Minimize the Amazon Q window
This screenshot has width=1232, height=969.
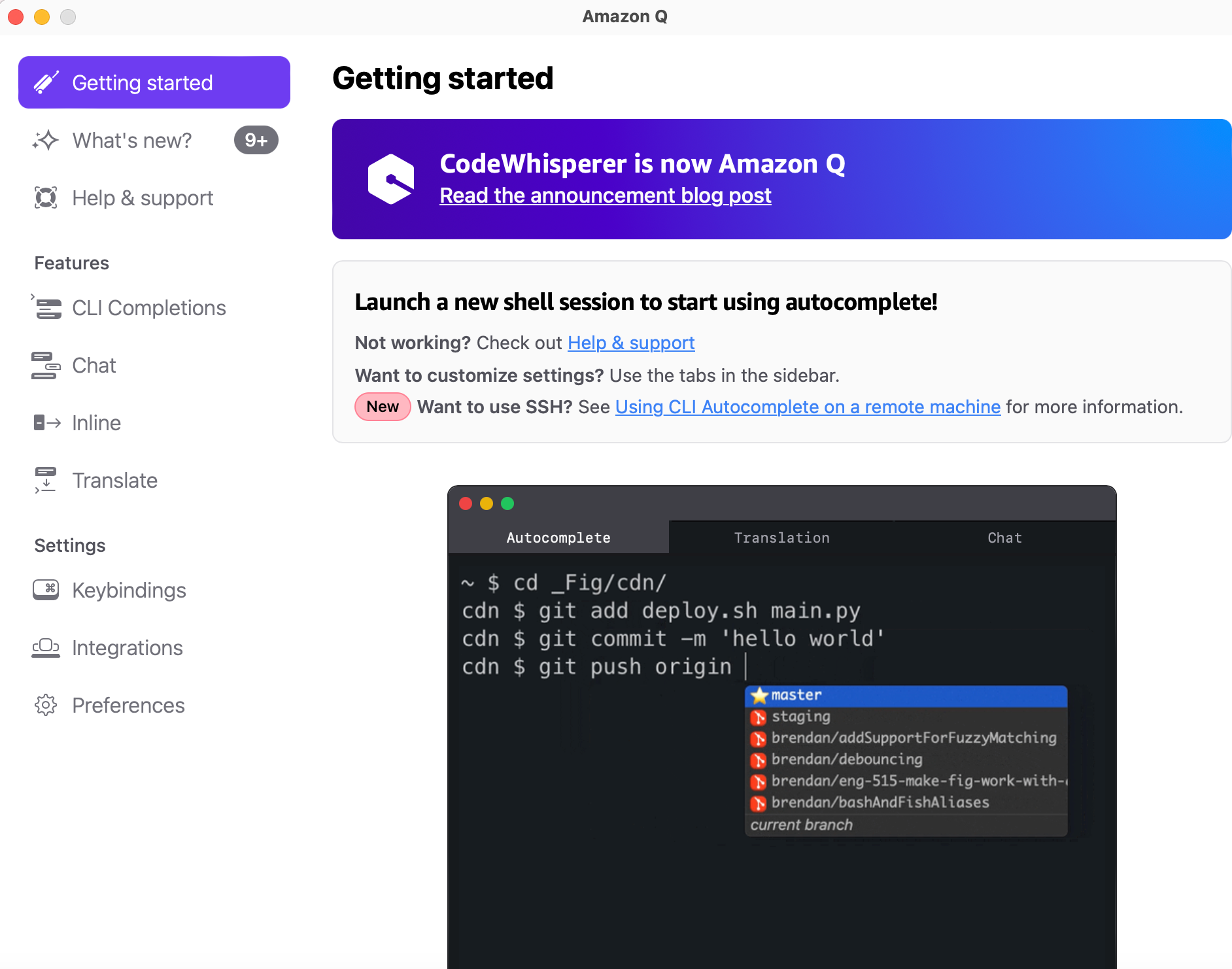point(42,16)
